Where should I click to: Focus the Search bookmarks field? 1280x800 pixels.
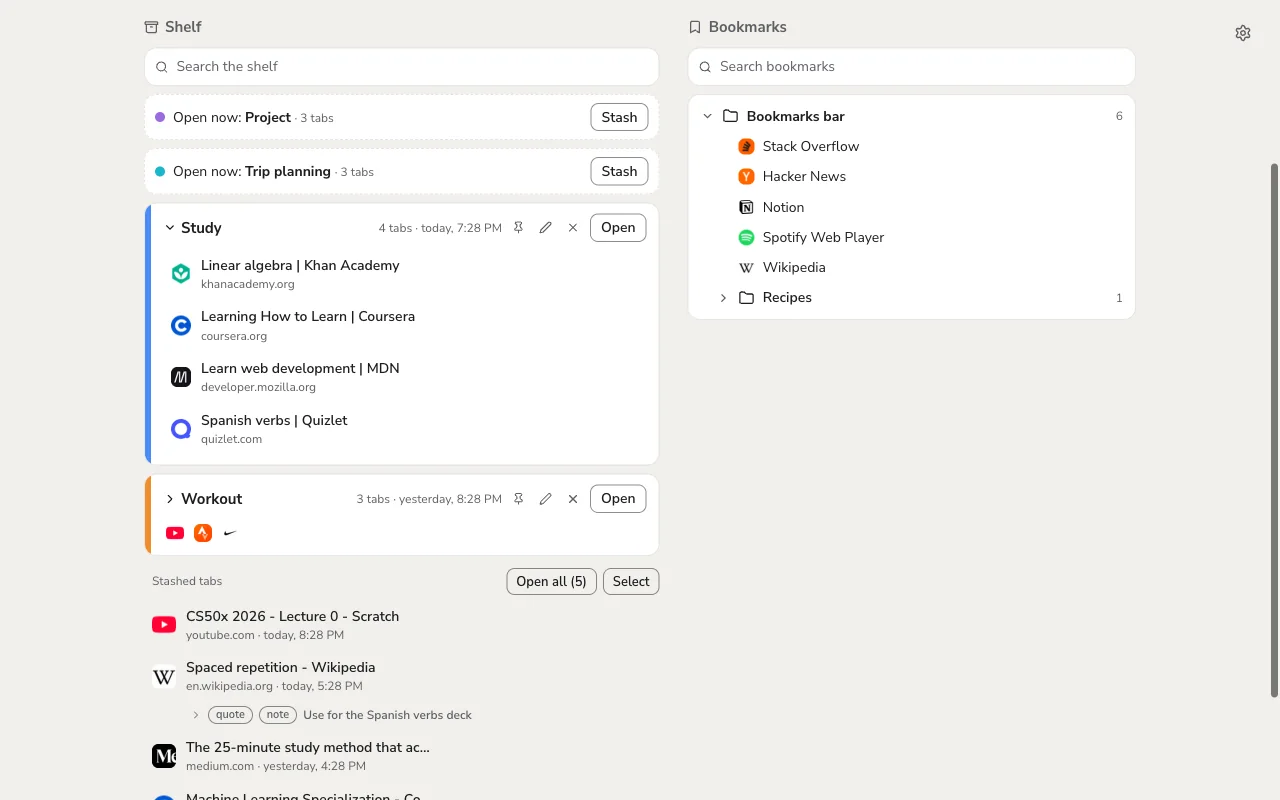pos(911,67)
